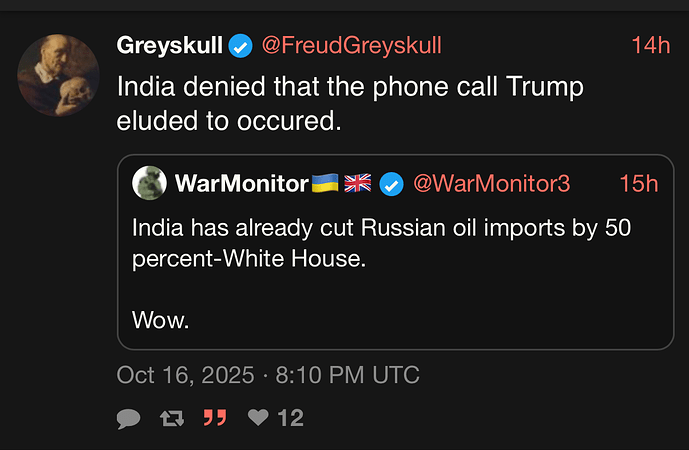The width and height of the screenshot is (689, 450).
Task: Visit the @WarMonitor3 handle
Action: click(x=491, y=184)
